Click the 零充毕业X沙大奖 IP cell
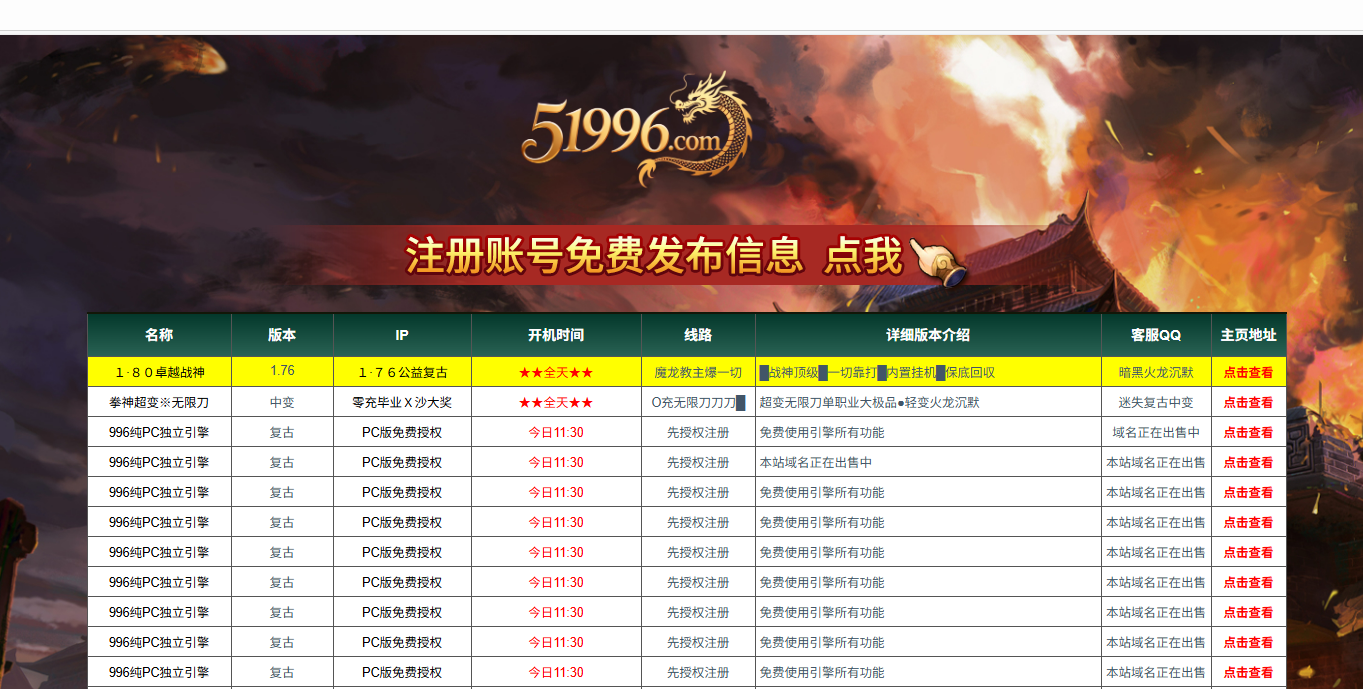The height and width of the screenshot is (689, 1363). 402,403
